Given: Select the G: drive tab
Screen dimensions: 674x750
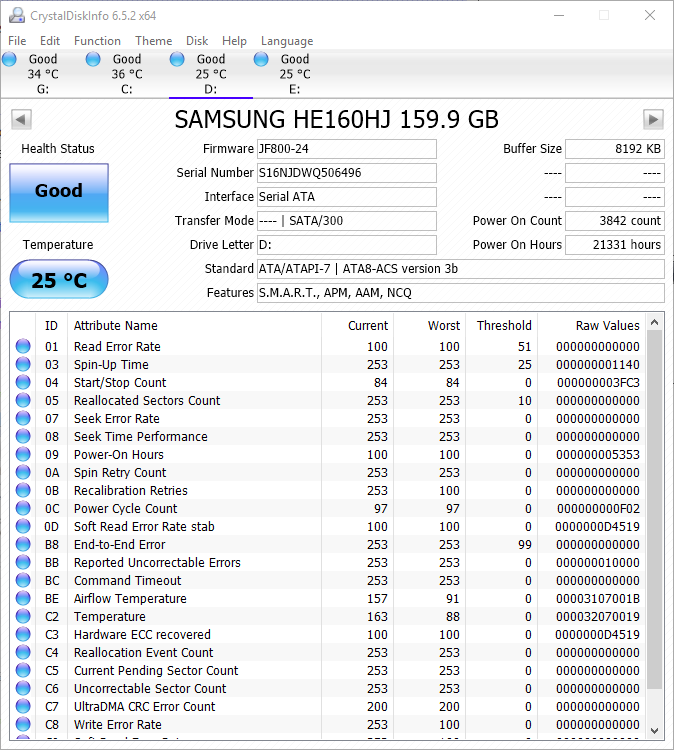Looking at the screenshot, I should (x=43, y=74).
